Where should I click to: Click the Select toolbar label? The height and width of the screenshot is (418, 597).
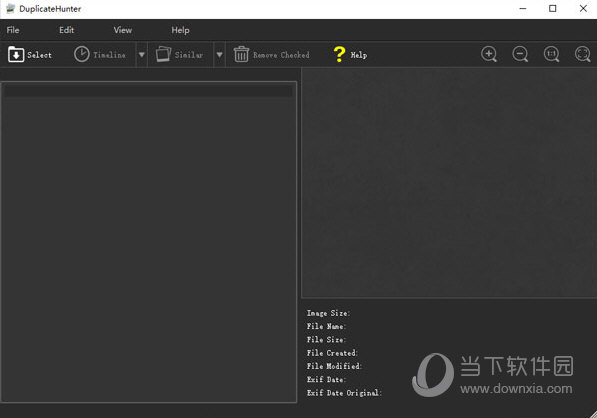[39, 55]
